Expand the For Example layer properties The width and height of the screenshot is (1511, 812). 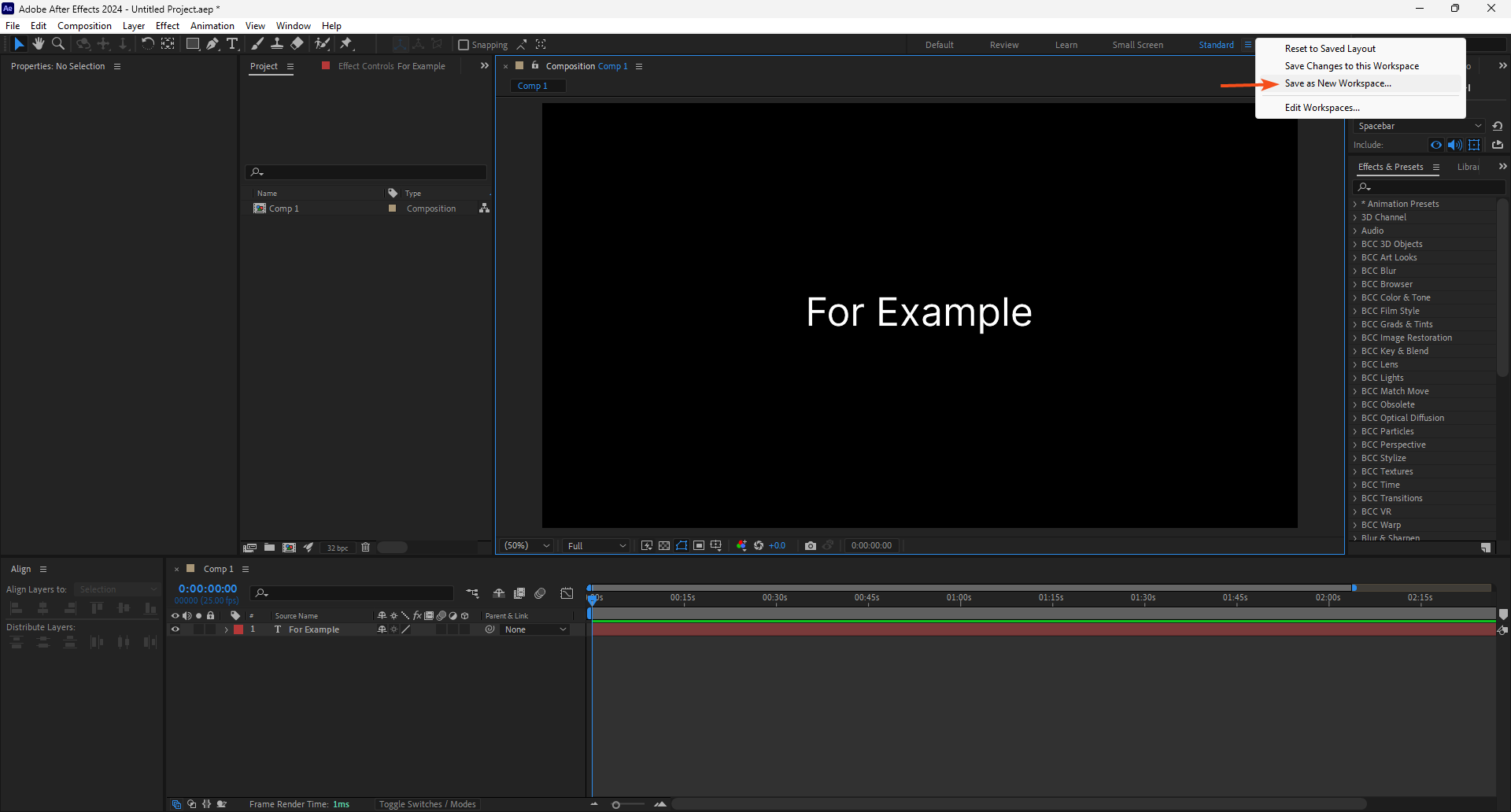(227, 629)
